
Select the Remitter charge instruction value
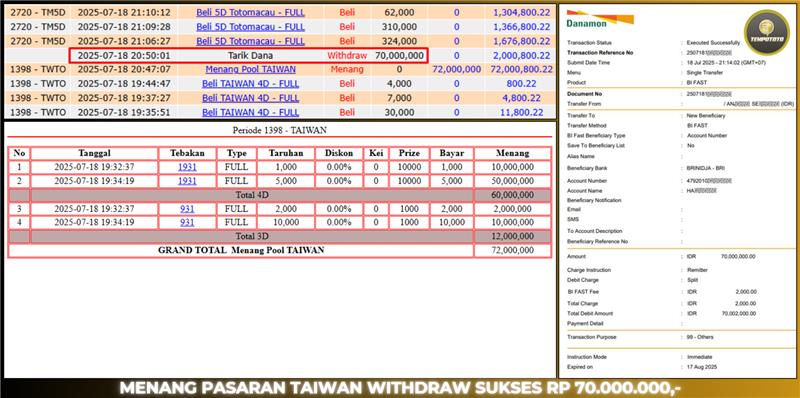tap(697, 270)
